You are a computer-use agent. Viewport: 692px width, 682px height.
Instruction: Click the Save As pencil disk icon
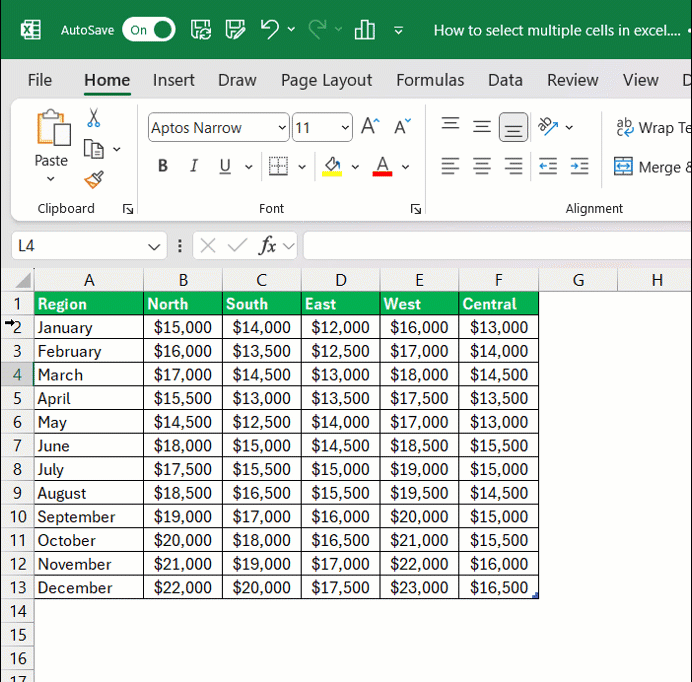235,30
